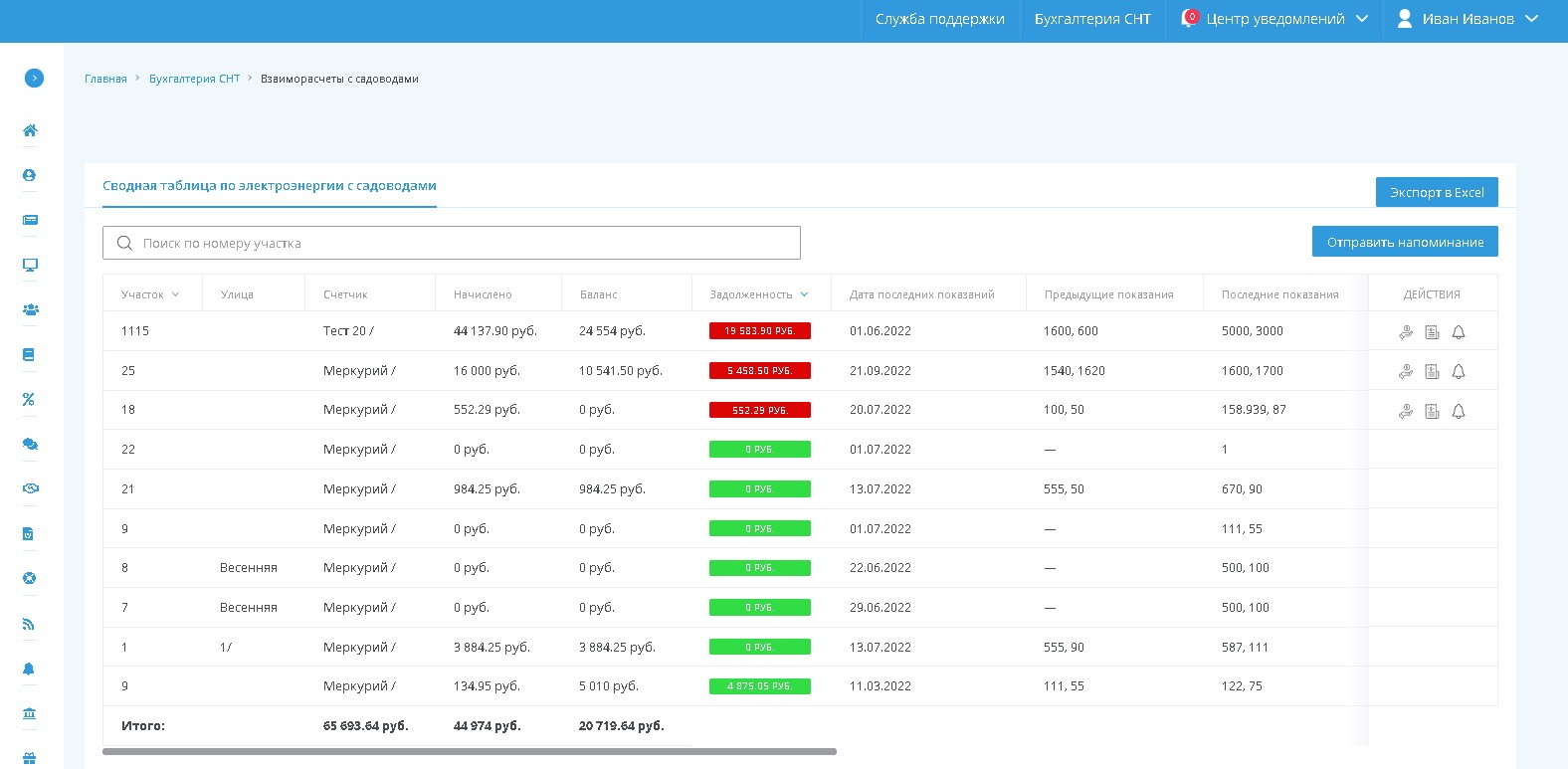Open the people group sidebar icon
1568x769 pixels.
(x=30, y=309)
